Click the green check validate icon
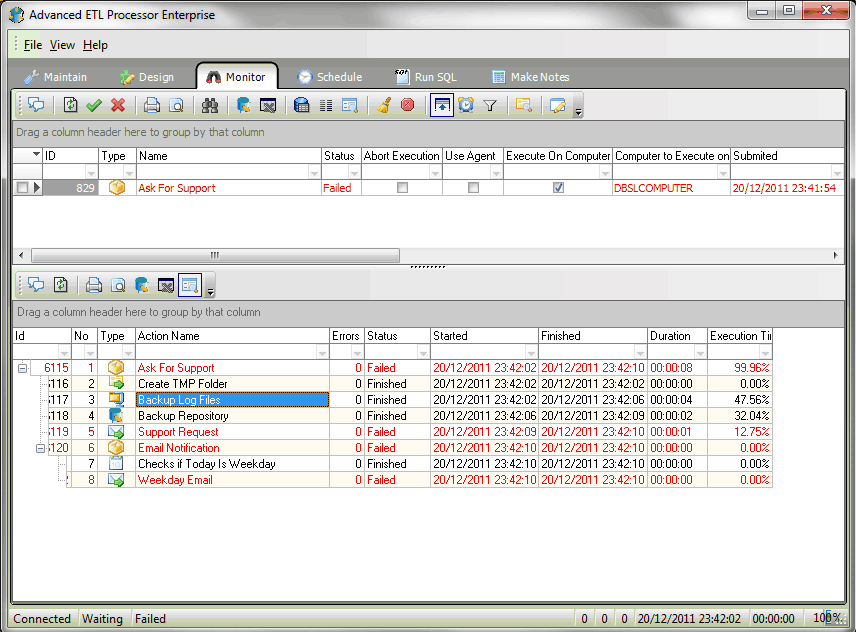The height and width of the screenshot is (632, 856). (x=94, y=105)
